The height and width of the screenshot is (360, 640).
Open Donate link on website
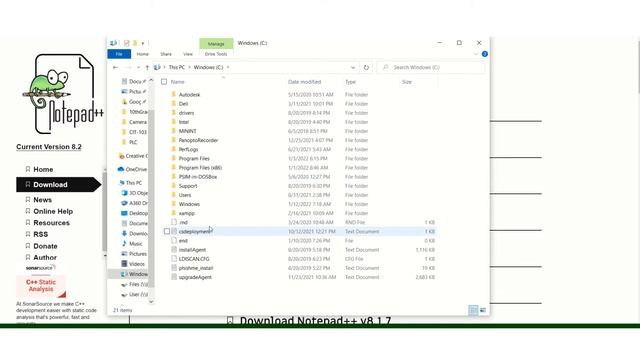[x=45, y=246]
